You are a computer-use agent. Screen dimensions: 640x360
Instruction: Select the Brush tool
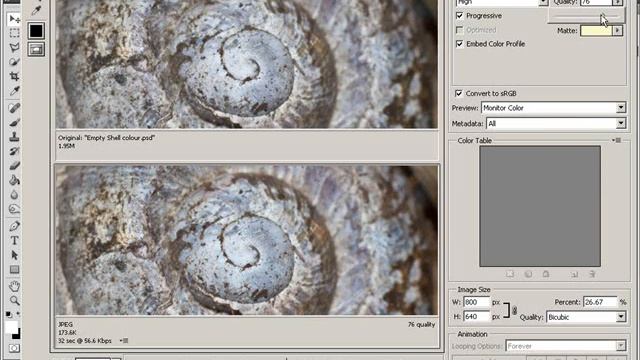pyautogui.click(x=14, y=122)
